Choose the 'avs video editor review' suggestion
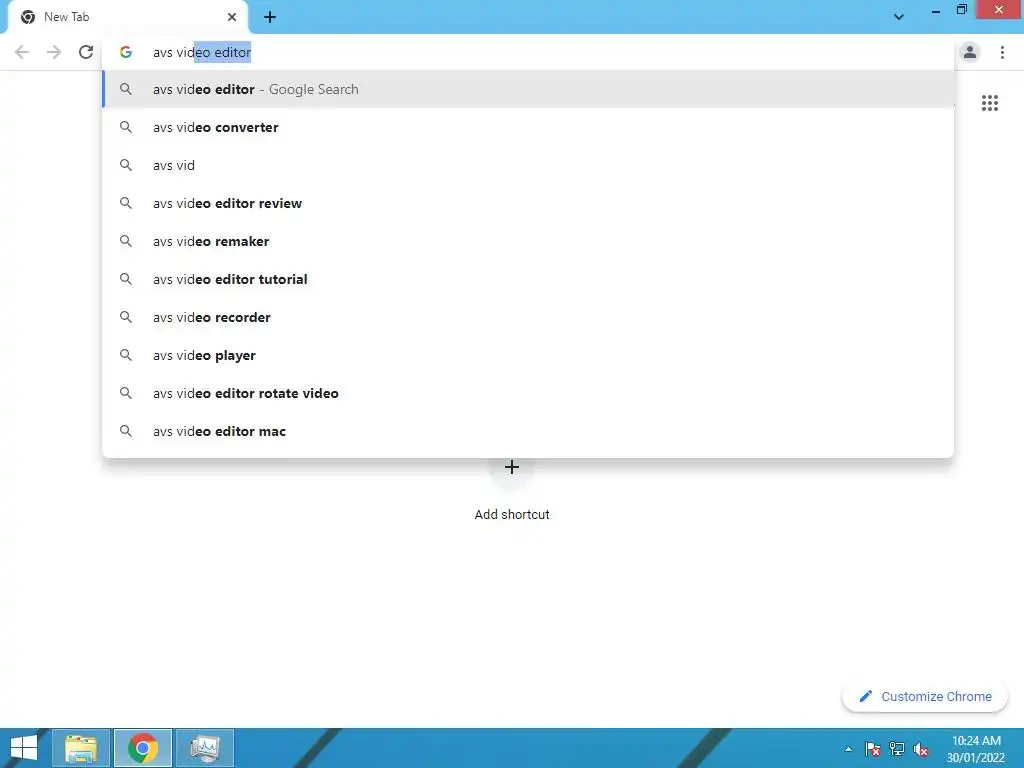The height and width of the screenshot is (768, 1024). point(528,203)
